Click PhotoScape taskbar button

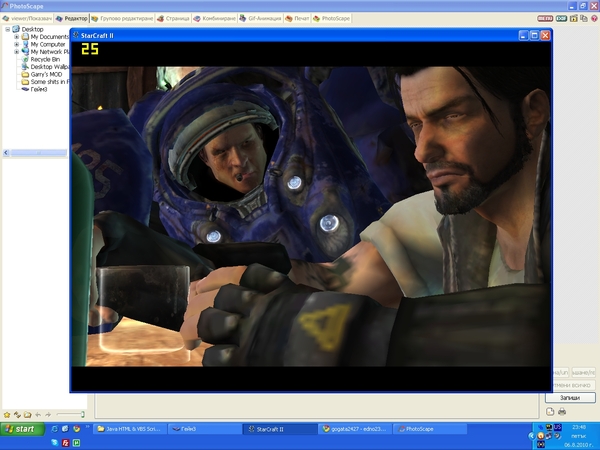point(430,429)
